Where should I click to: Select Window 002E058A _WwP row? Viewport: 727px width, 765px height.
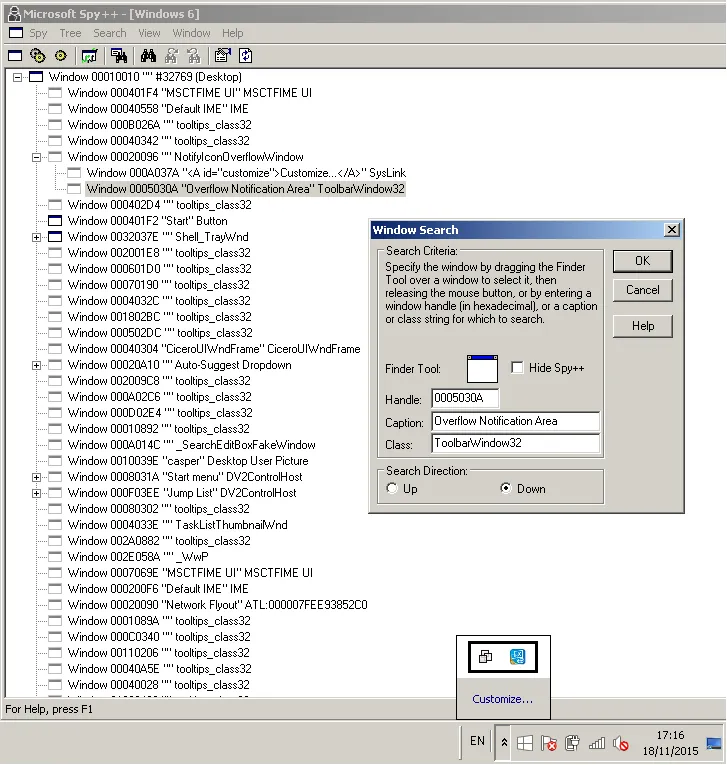[138, 557]
